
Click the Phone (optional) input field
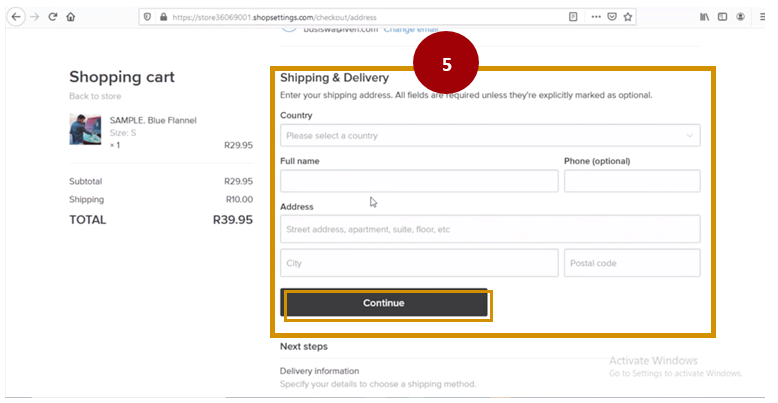pos(632,181)
